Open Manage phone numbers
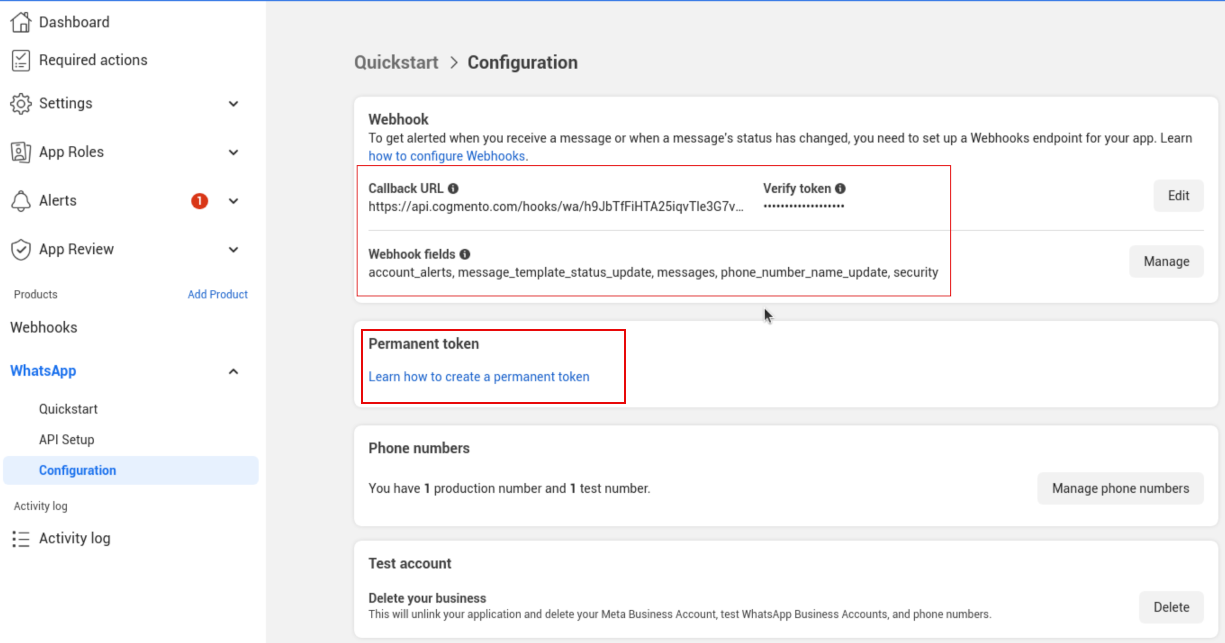The width and height of the screenshot is (1225, 643). pyautogui.click(x=1120, y=488)
